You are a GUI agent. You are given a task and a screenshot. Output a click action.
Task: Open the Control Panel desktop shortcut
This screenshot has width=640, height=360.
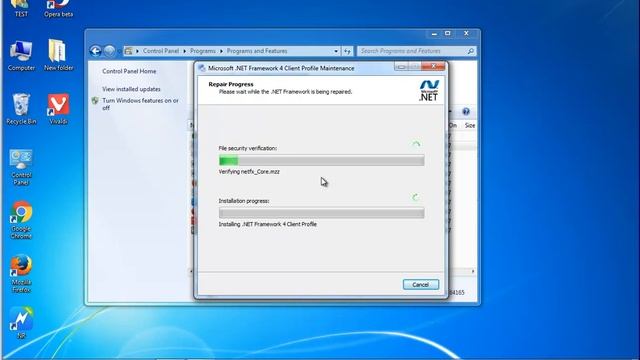click(21, 167)
